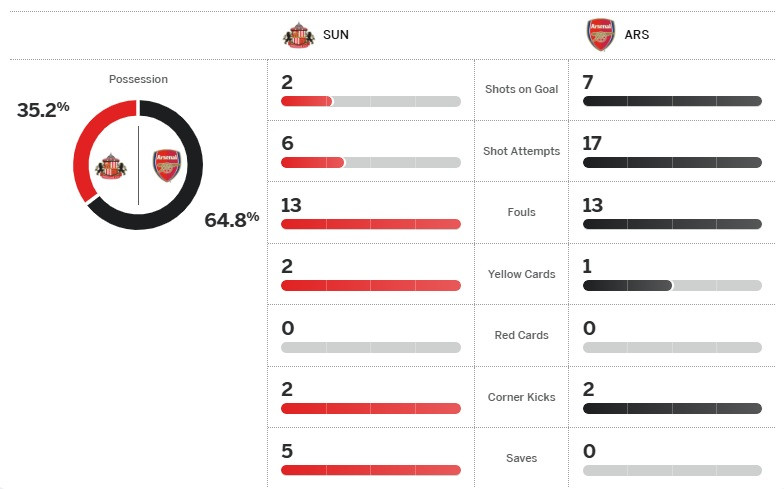Click the Sunderland crest inside the possession donut

pyautogui.click(x=110, y=165)
